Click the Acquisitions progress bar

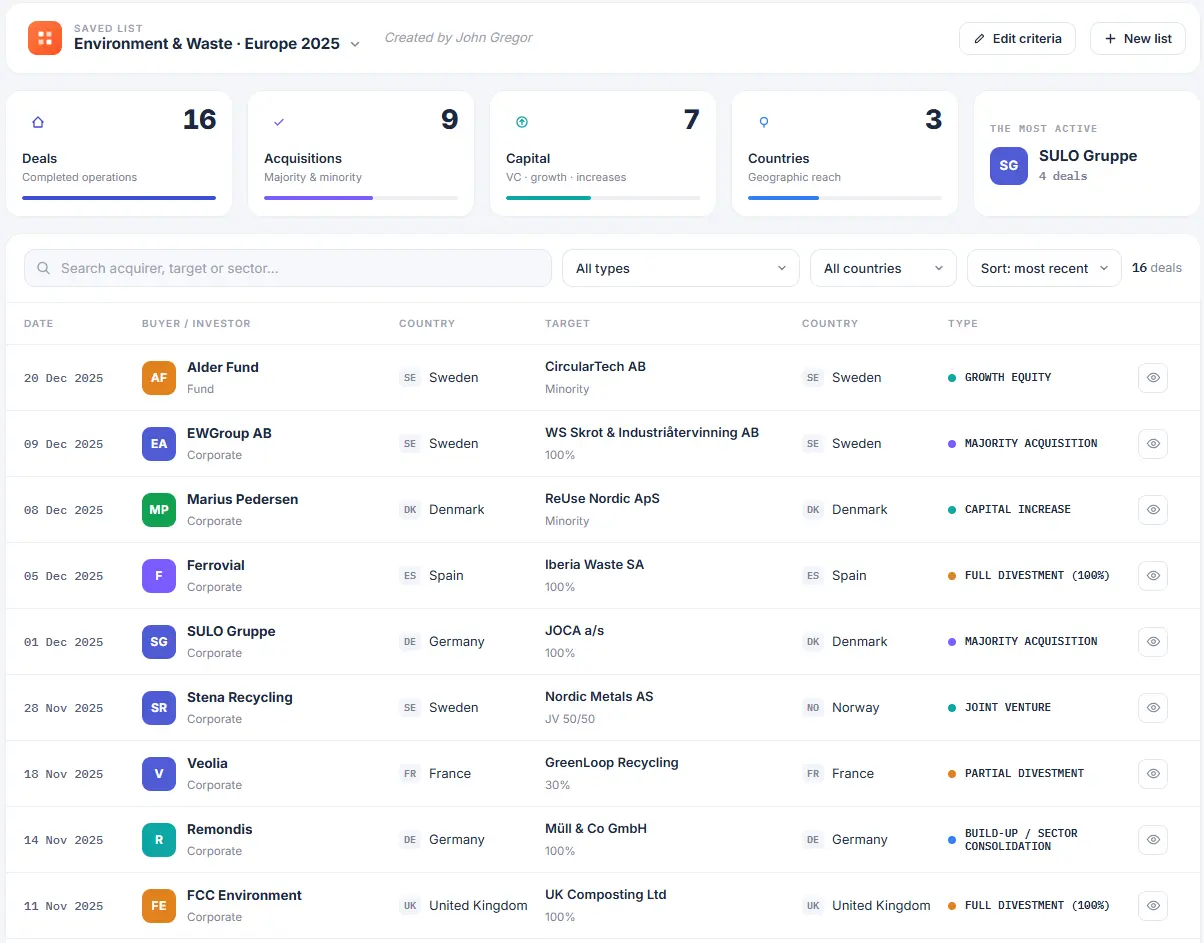click(x=361, y=198)
